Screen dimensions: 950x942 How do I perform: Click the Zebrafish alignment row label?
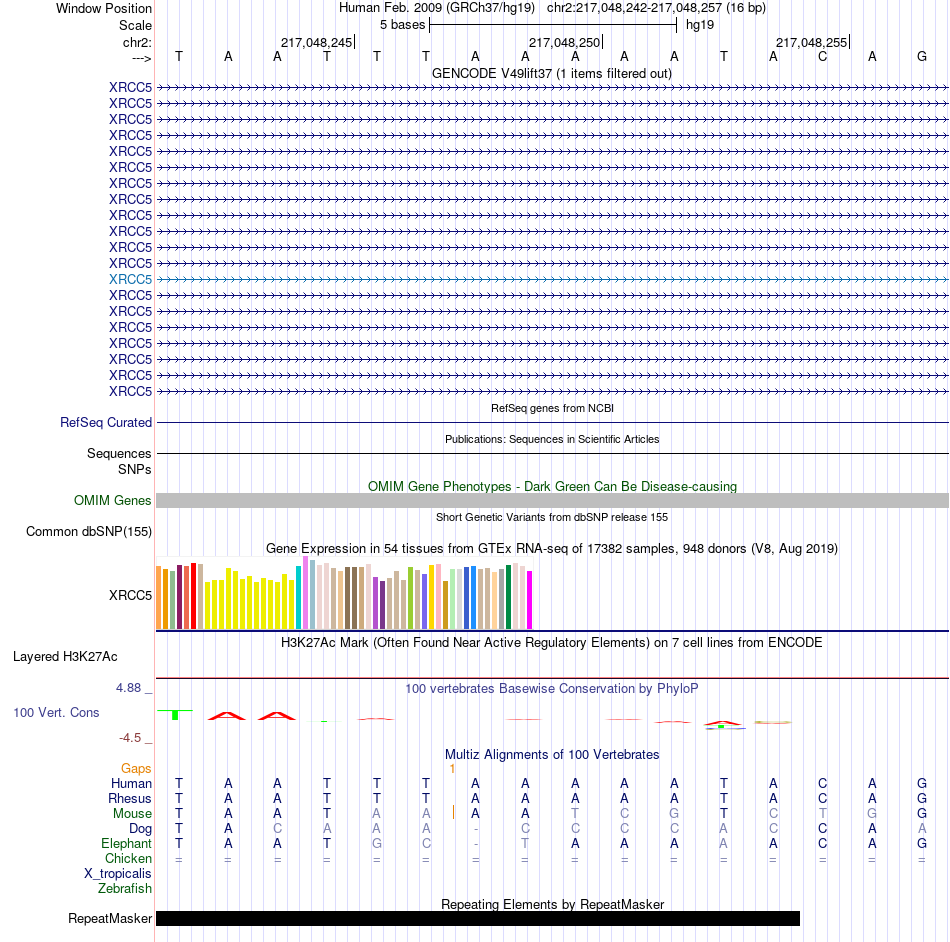125,888
